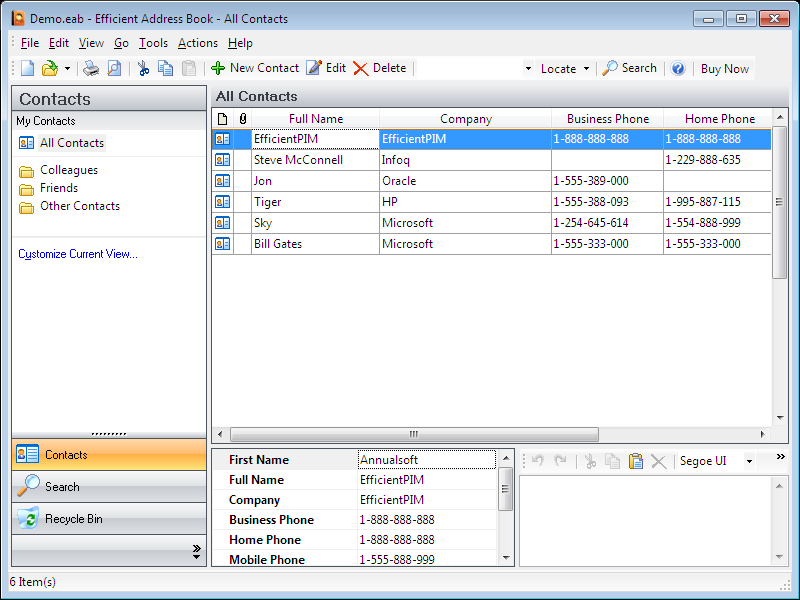Open the Recycle Bin navigation pane

point(73,519)
